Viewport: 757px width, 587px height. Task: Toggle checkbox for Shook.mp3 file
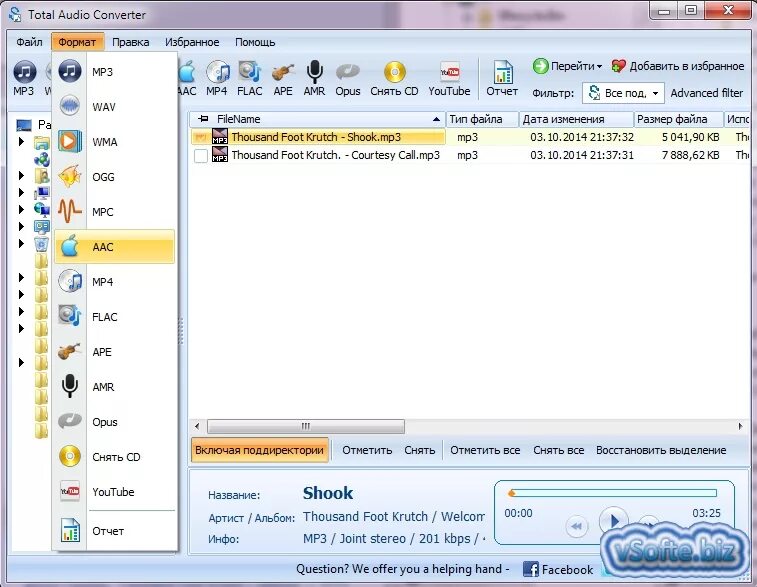click(x=201, y=138)
